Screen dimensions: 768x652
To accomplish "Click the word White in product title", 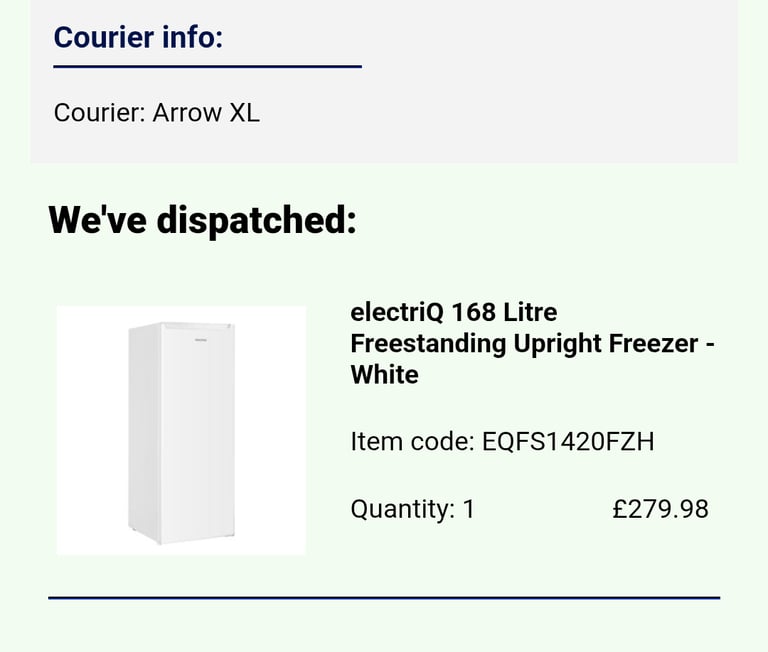I will [x=384, y=375].
